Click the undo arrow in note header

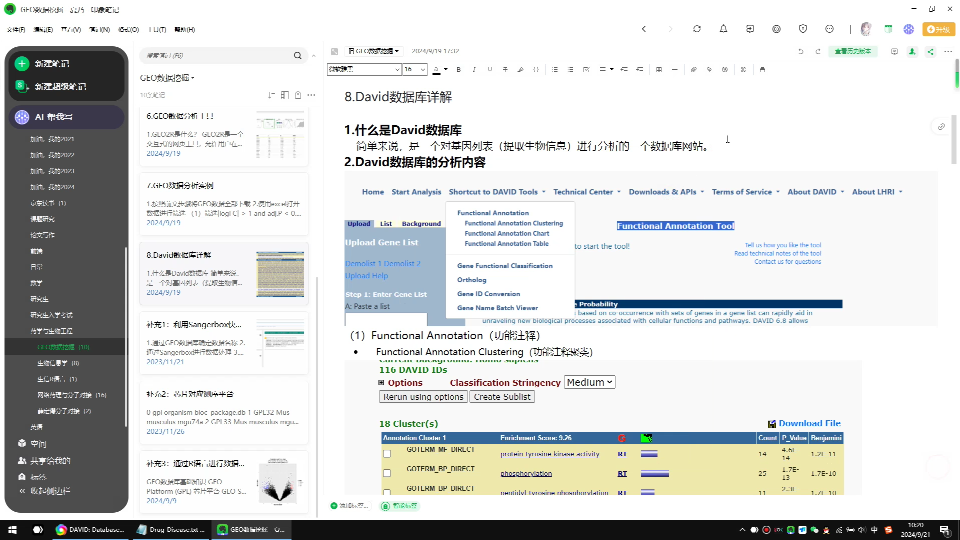coord(800,51)
